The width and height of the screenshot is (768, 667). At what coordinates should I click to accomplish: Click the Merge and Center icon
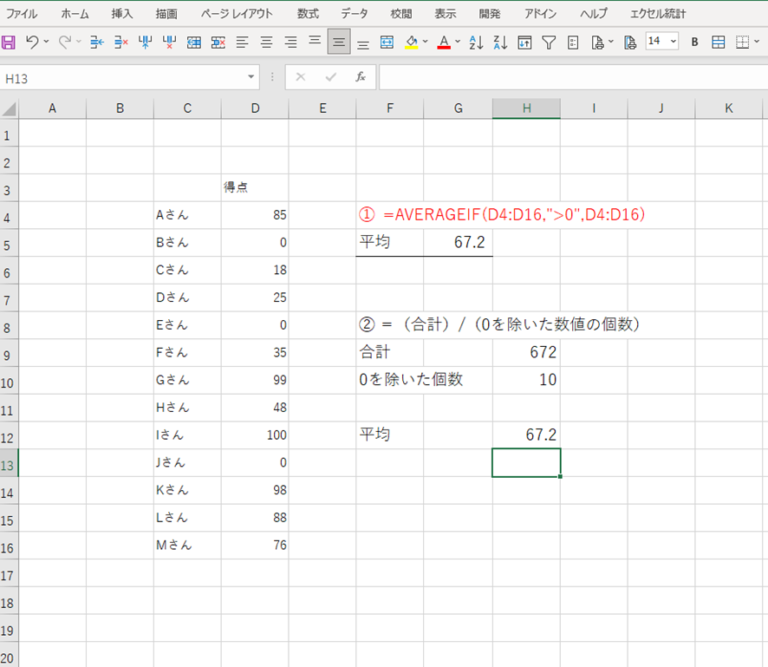click(x=387, y=43)
